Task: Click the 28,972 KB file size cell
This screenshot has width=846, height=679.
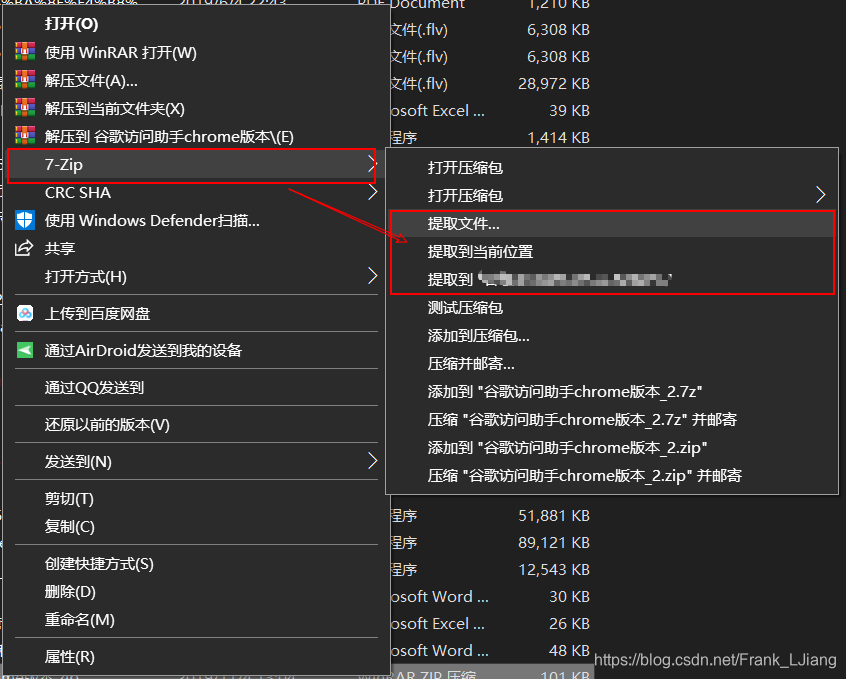Action: 554,84
